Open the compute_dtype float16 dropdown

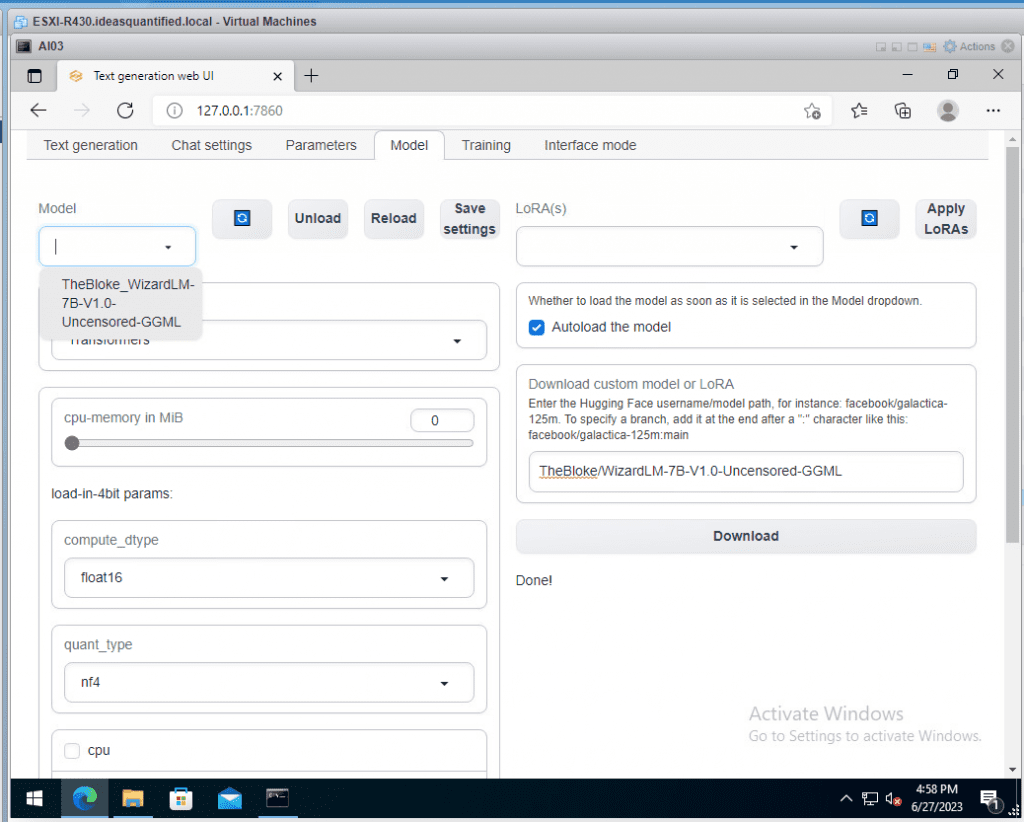click(268, 578)
